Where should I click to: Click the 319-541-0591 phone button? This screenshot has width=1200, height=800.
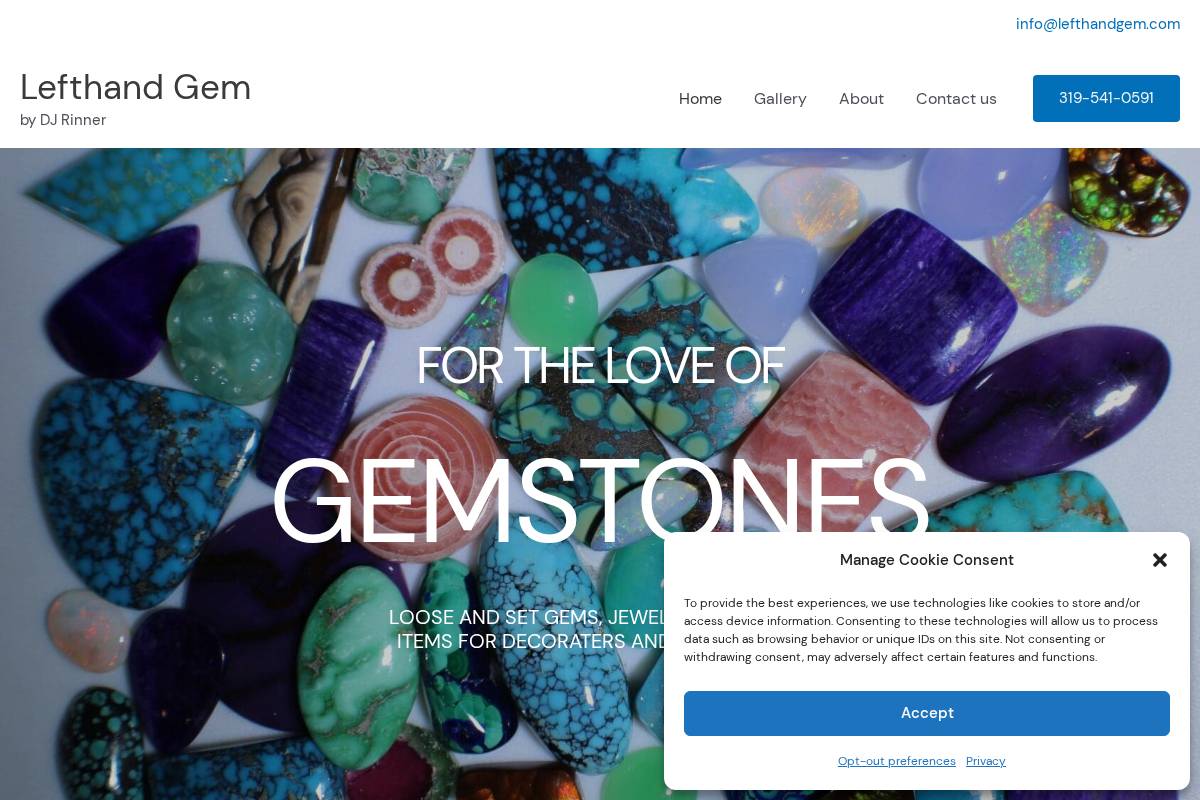tap(1106, 98)
